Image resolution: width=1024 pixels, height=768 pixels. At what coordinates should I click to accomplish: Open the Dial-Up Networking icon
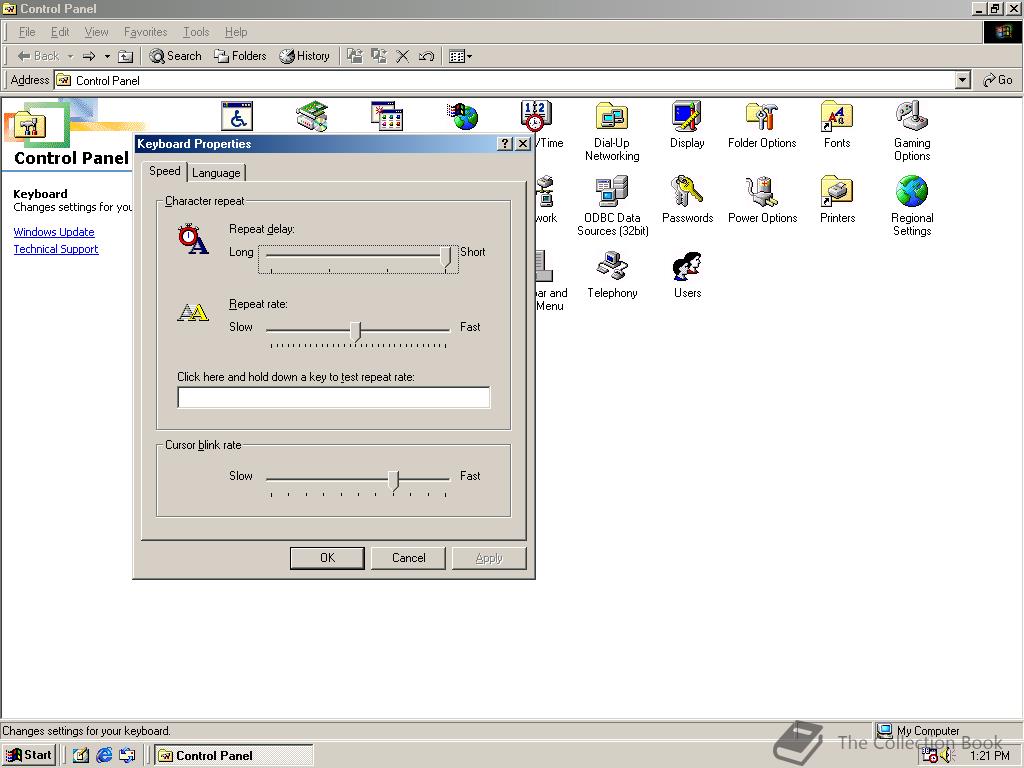coord(612,116)
